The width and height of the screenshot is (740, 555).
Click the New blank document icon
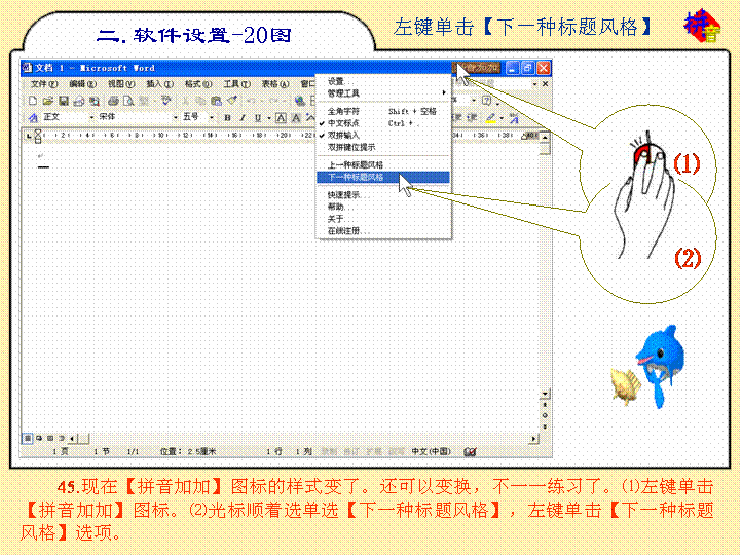(x=33, y=101)
